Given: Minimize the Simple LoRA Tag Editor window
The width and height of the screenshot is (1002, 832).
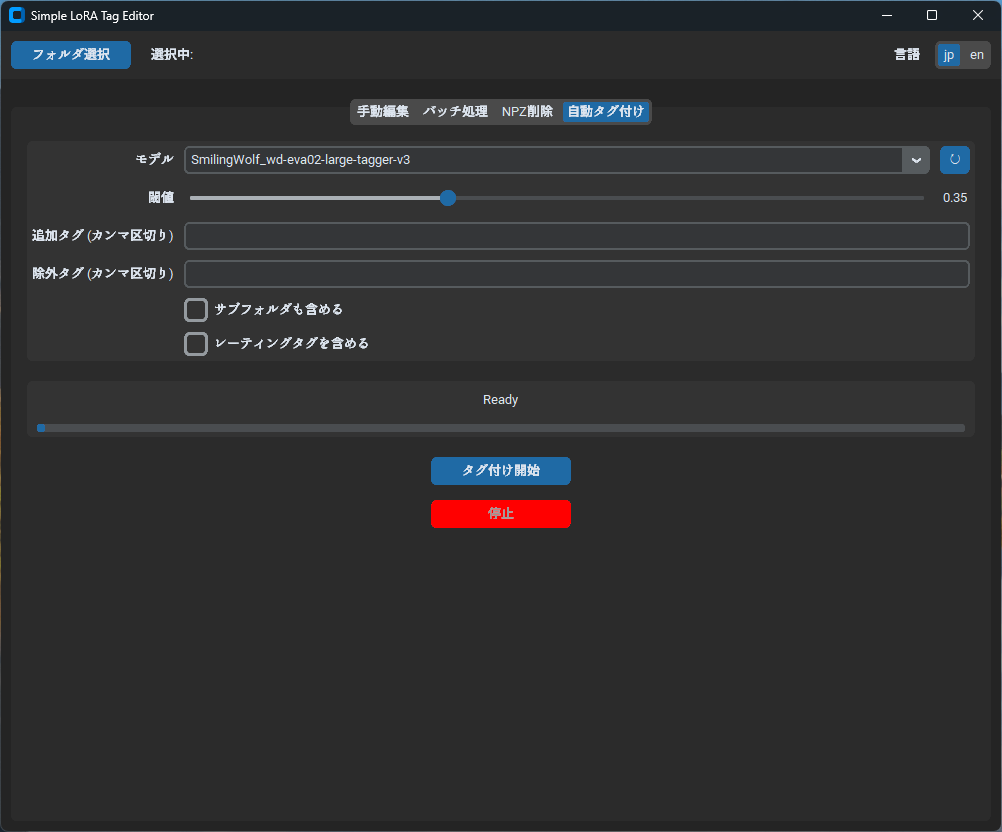Looking at the screenshot, I should click(886, 16).
